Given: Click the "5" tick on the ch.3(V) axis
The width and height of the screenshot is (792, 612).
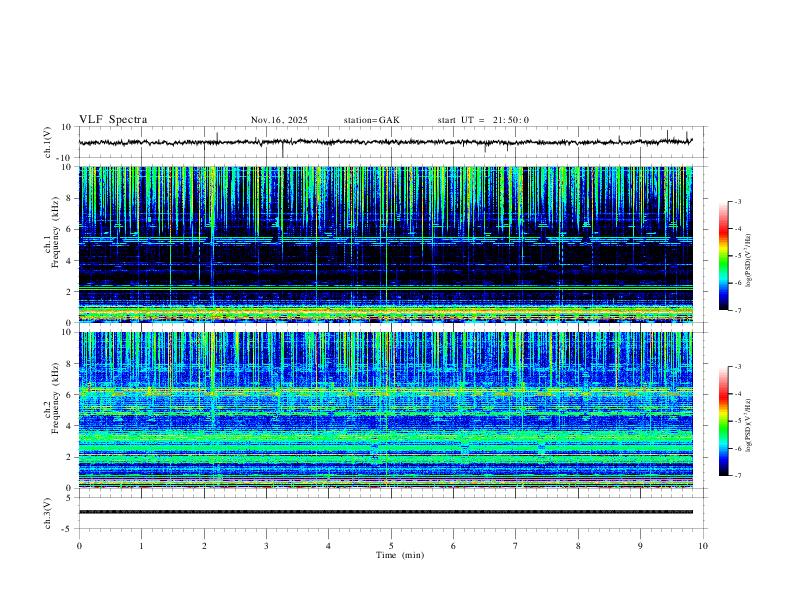Looking at the screenshot, I should click(69, 498).
